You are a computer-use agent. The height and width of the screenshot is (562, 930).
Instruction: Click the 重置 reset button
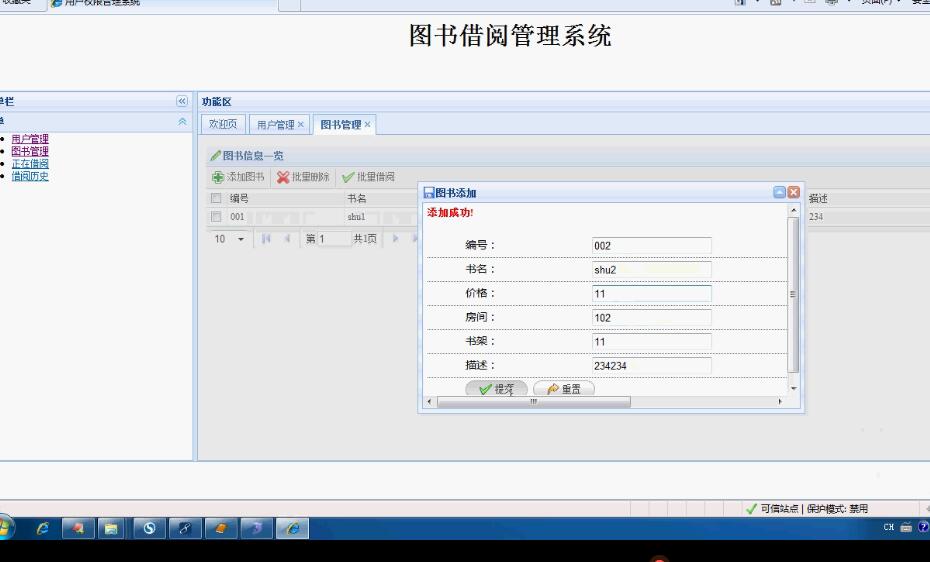tap(564, 389)
